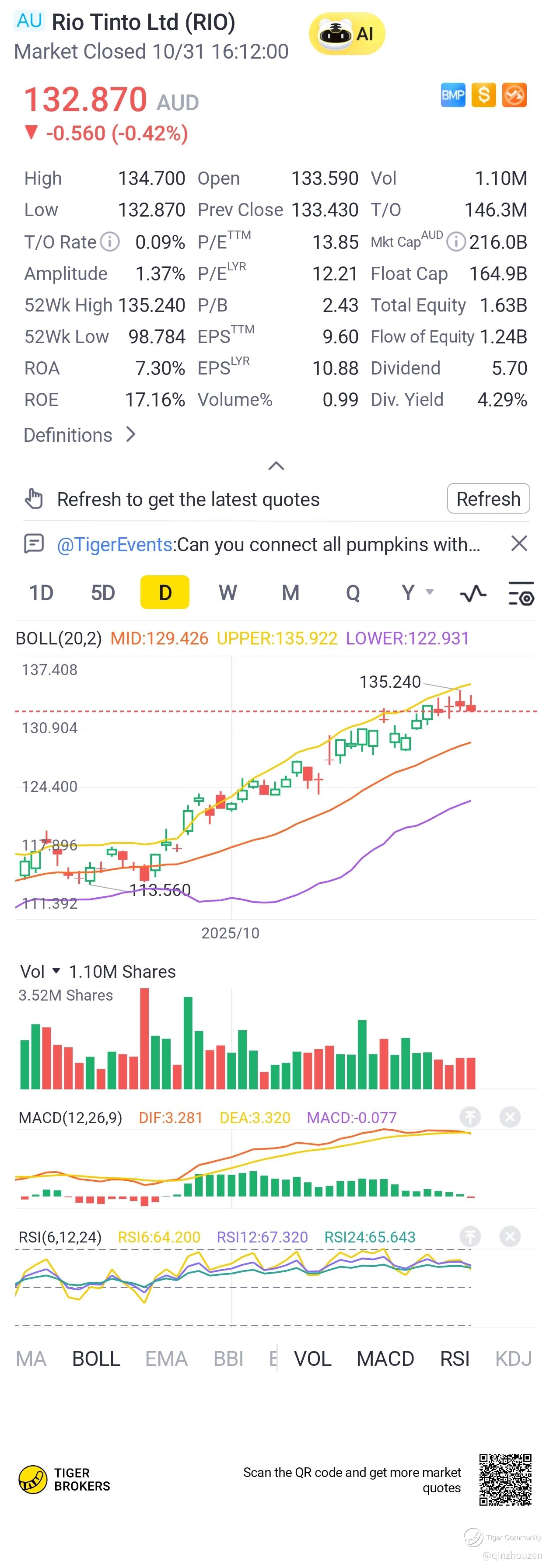Remove the RSI indicator panel
The image size is (553, 1568).
(x=510, y=1236)
